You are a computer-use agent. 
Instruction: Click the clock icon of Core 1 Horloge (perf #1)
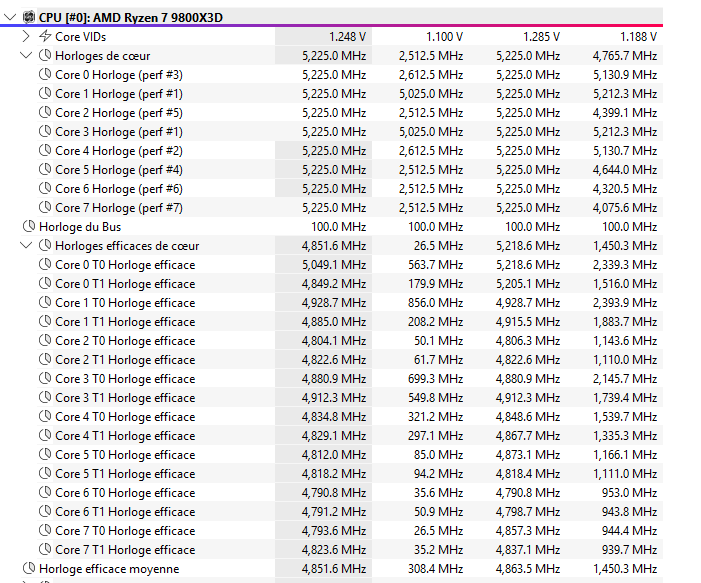(45, 93)
